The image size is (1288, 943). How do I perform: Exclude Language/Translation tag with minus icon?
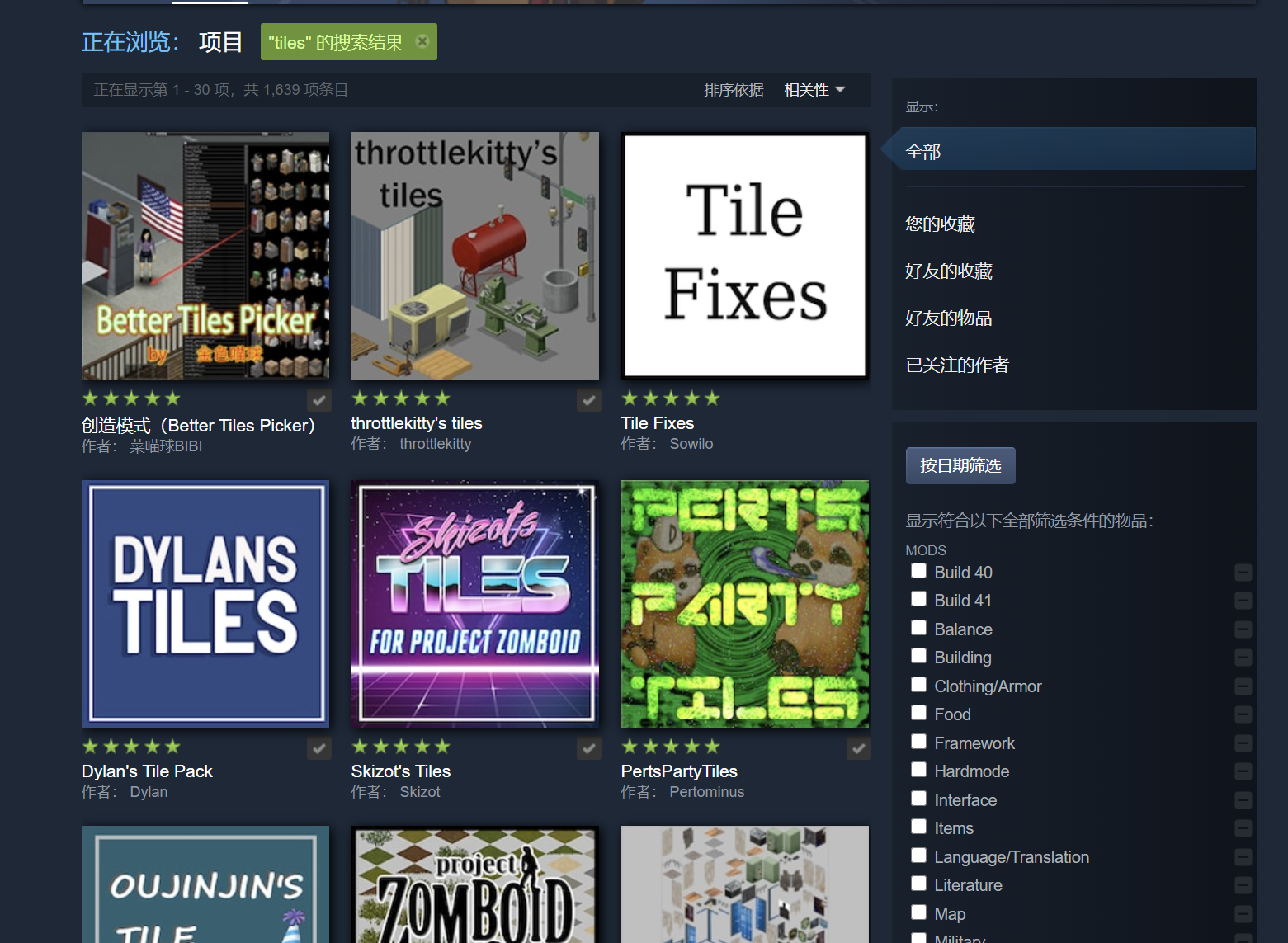pos(1243,857)
